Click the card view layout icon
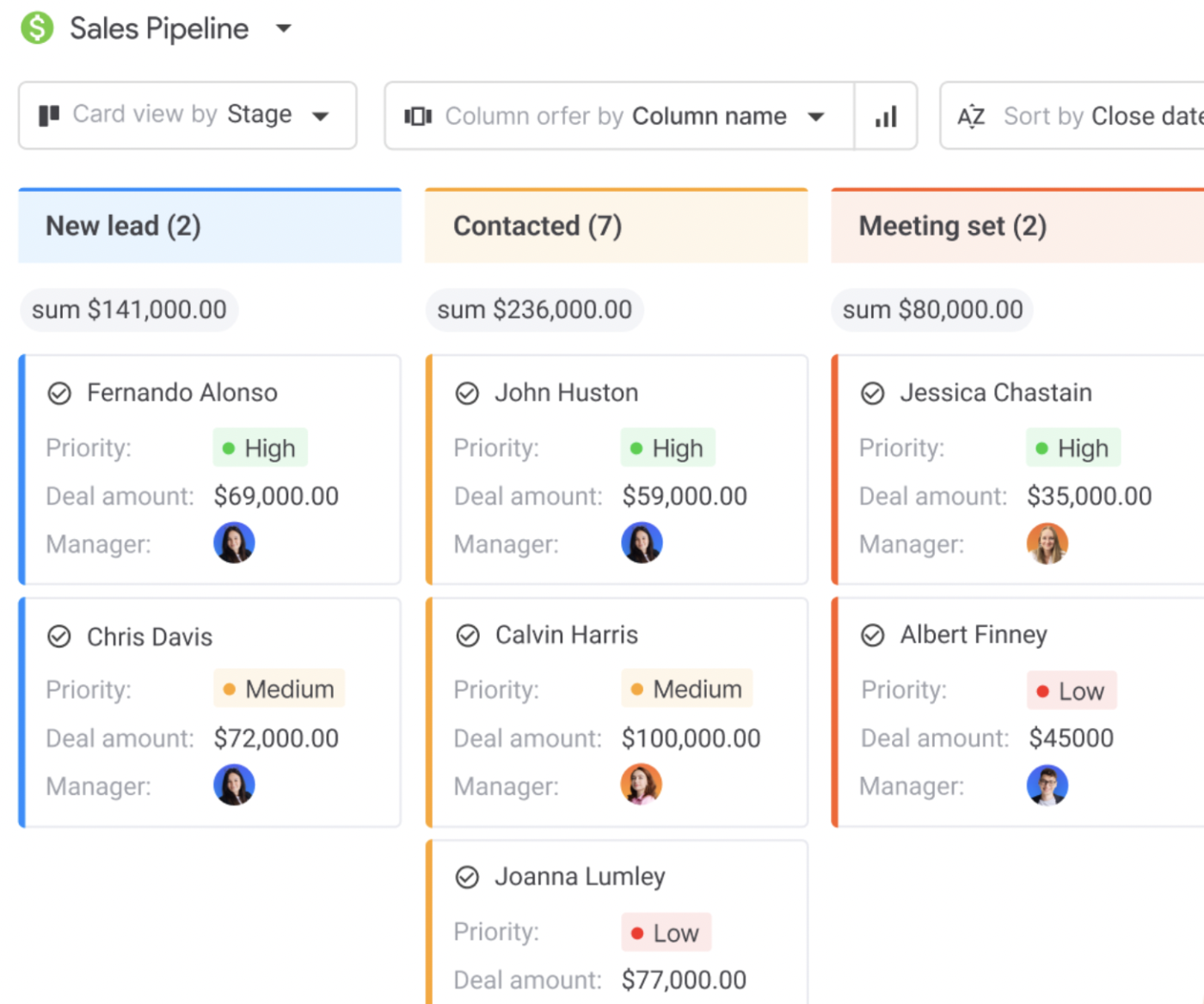The width and height of the screenshot is (1204, 1004). [49, 115]
